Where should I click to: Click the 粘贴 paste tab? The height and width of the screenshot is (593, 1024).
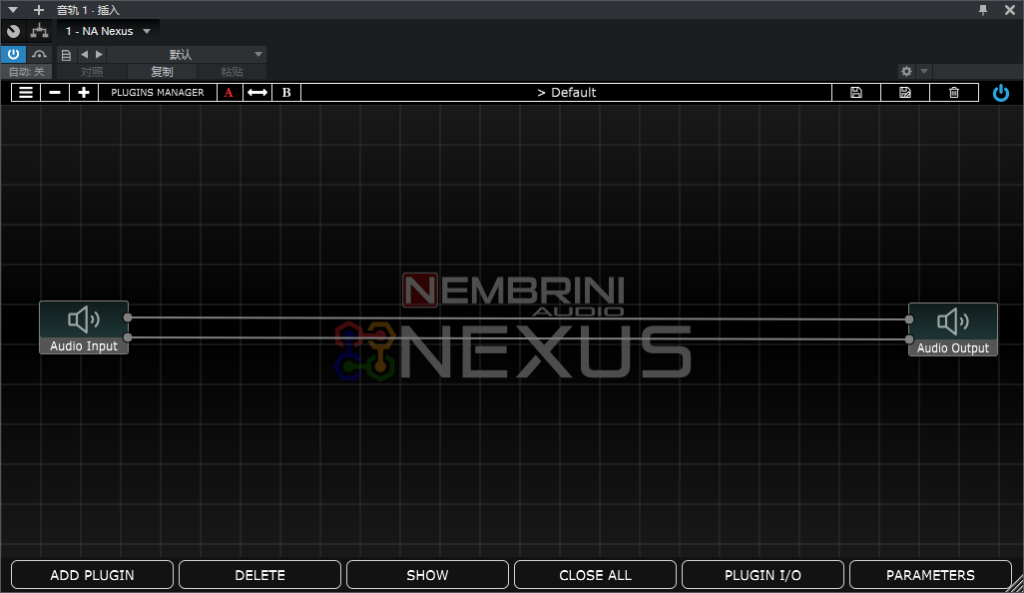point(232,72)
